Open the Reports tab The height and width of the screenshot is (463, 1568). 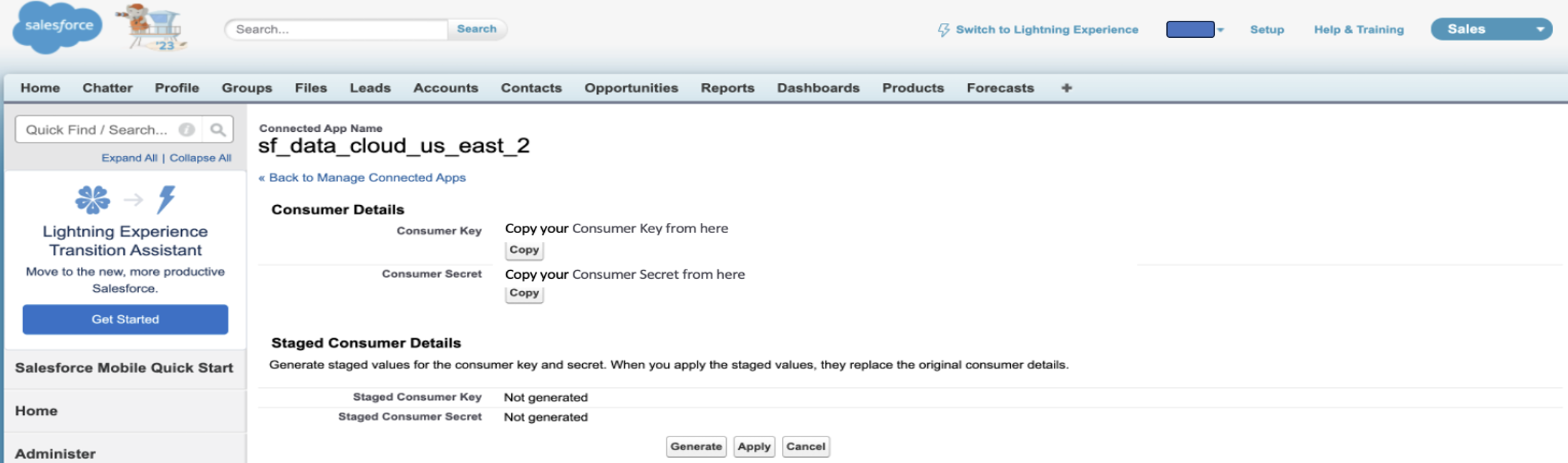tap(727, 88)
